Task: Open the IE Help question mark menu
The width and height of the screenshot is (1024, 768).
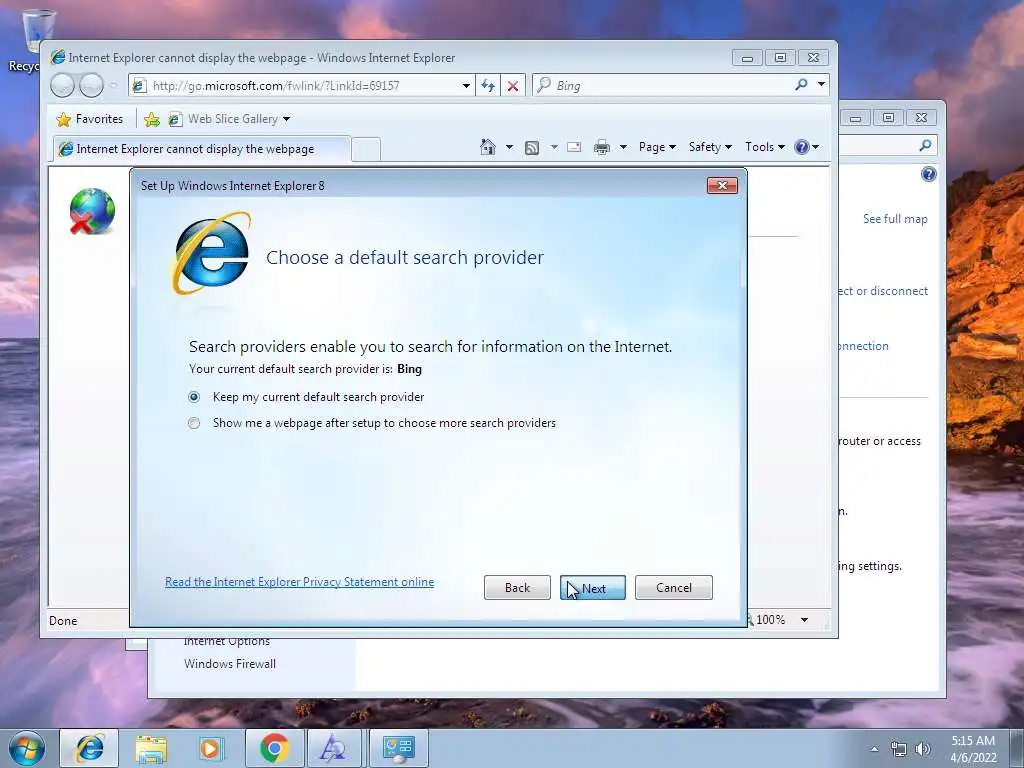Action: [807, 147]
